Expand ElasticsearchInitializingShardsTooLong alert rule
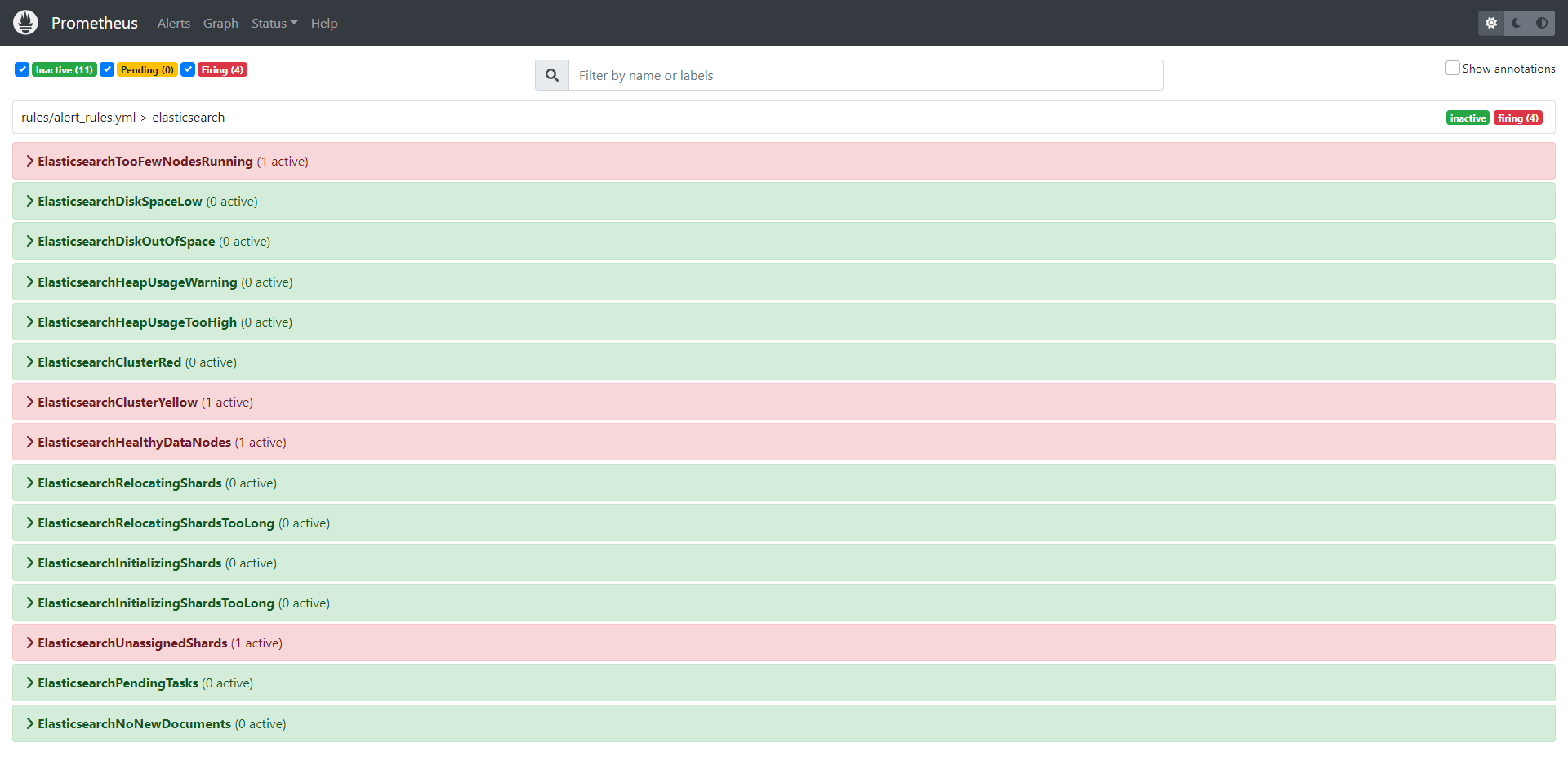 (x=784, y=603)
